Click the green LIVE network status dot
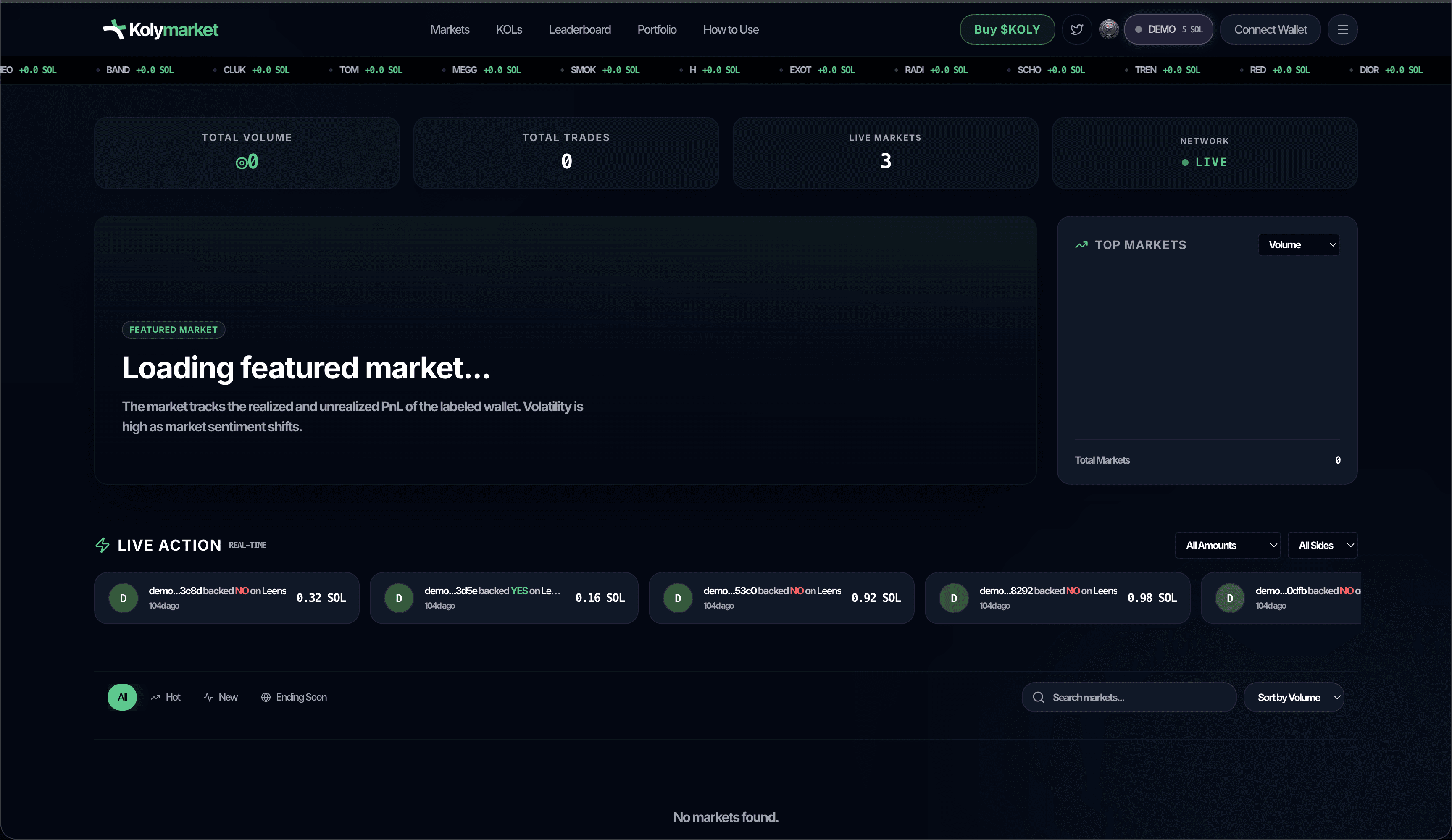The width and height of the screenshot is (1452, 840). coord(1185,163)
